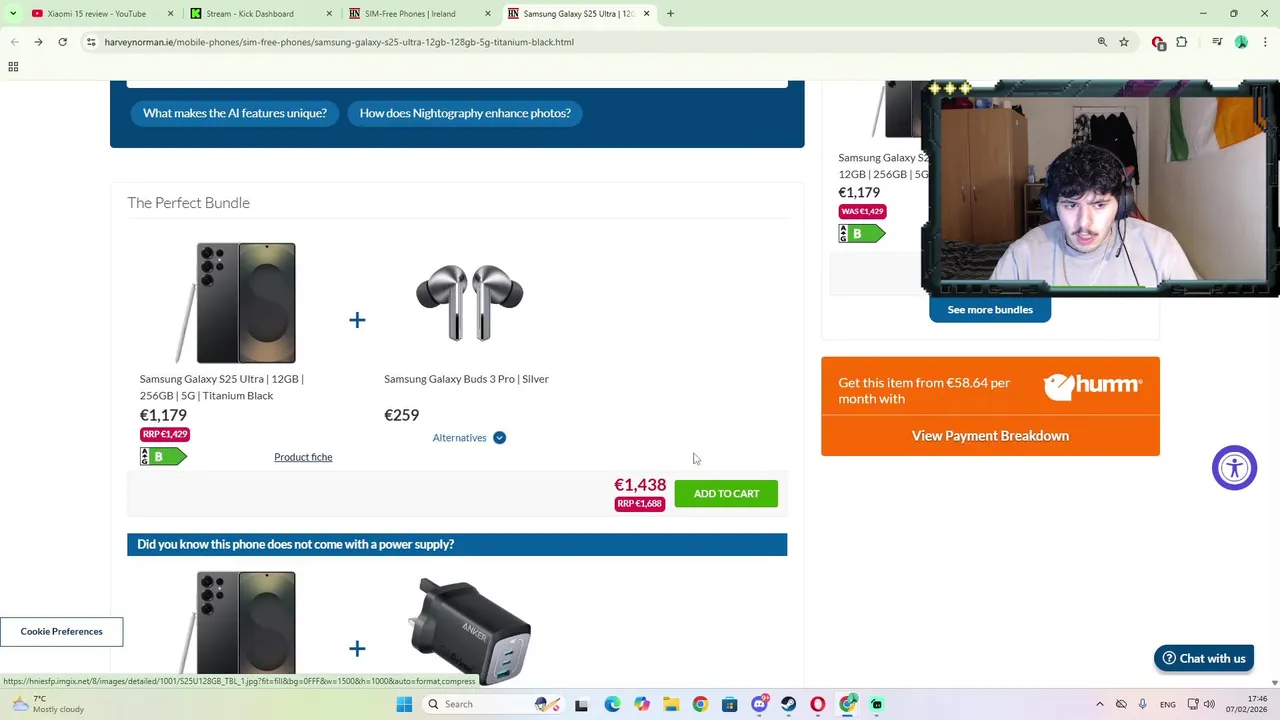View energy label B in sidebar product

(x=862, y=234)
